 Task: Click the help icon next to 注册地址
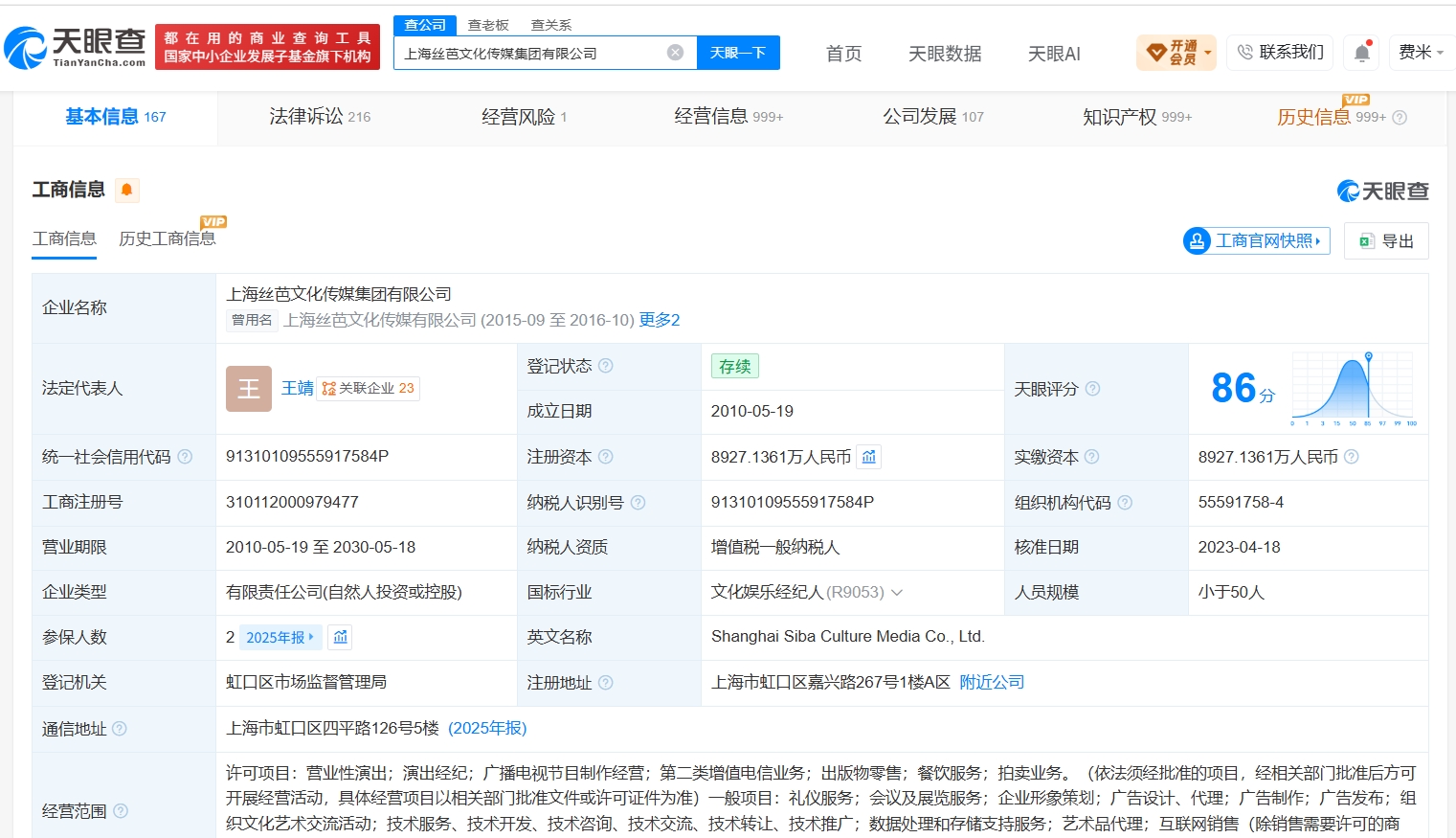coord(606,682)
